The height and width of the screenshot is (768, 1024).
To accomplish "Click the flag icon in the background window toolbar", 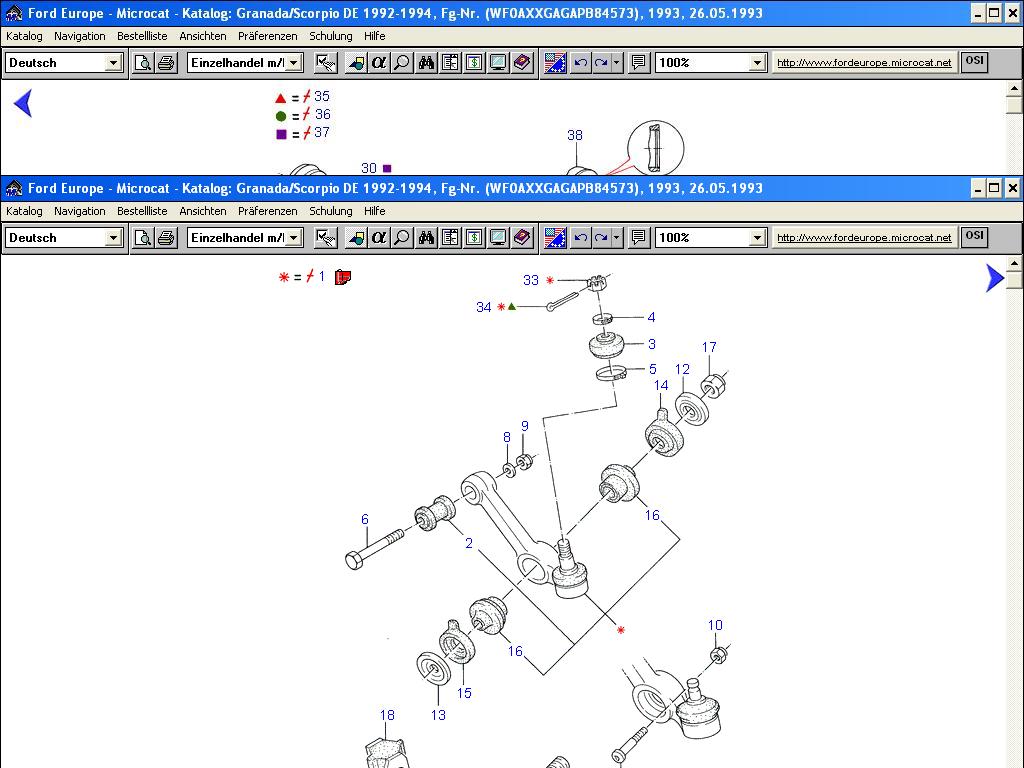I will (x=555, y=63).
